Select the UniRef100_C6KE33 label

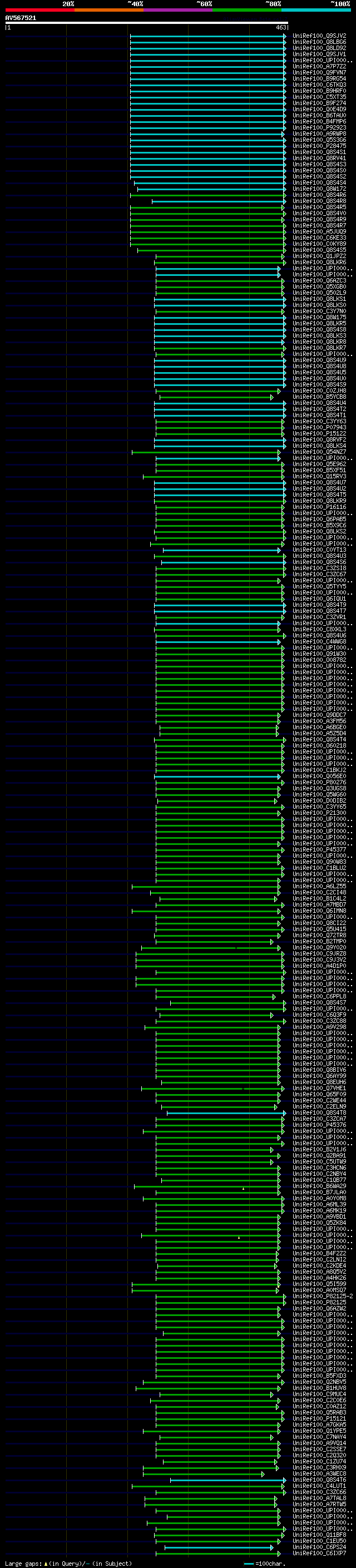319,238
